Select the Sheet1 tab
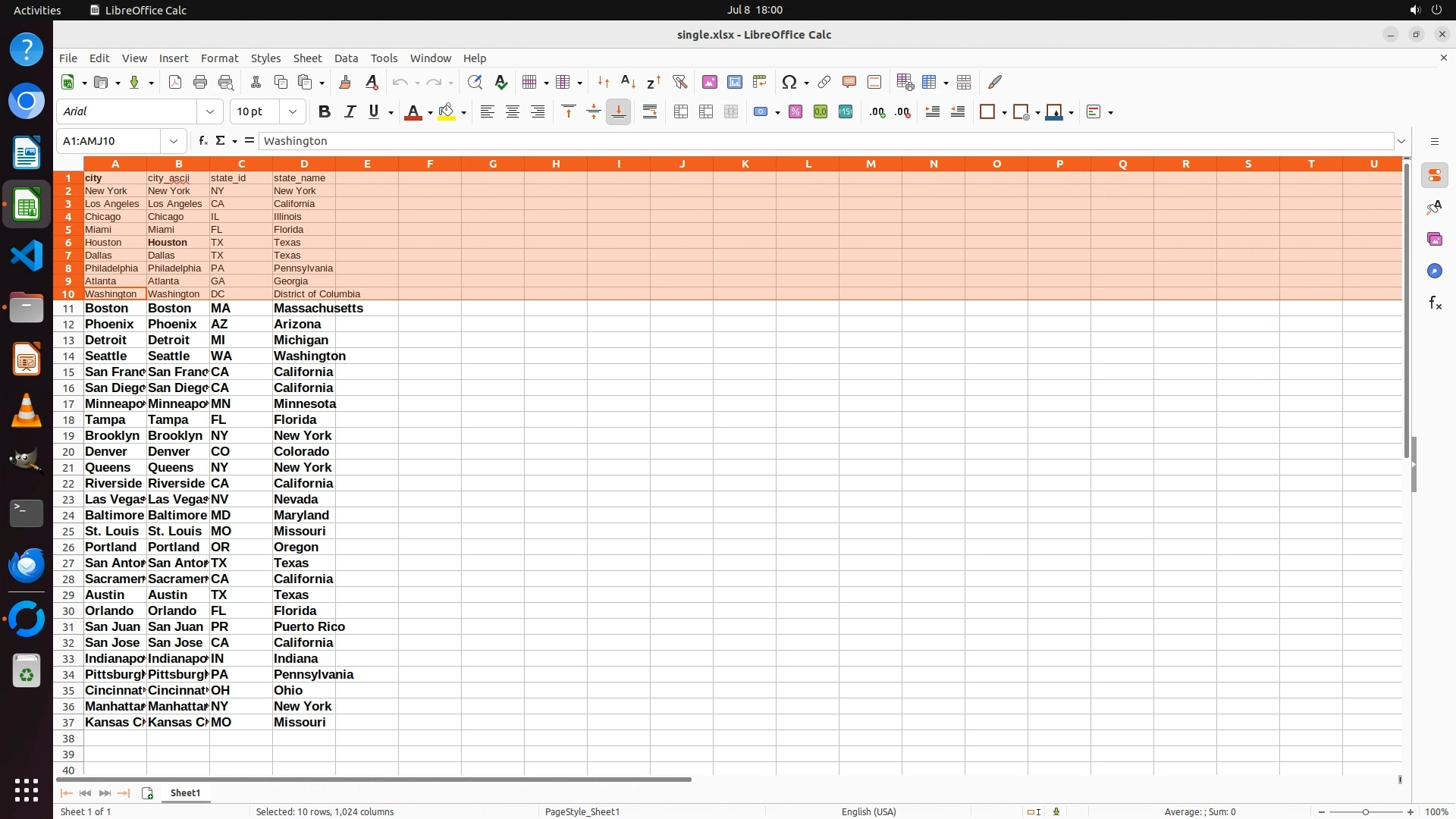The image size is (1456, 819). [185, 793]
